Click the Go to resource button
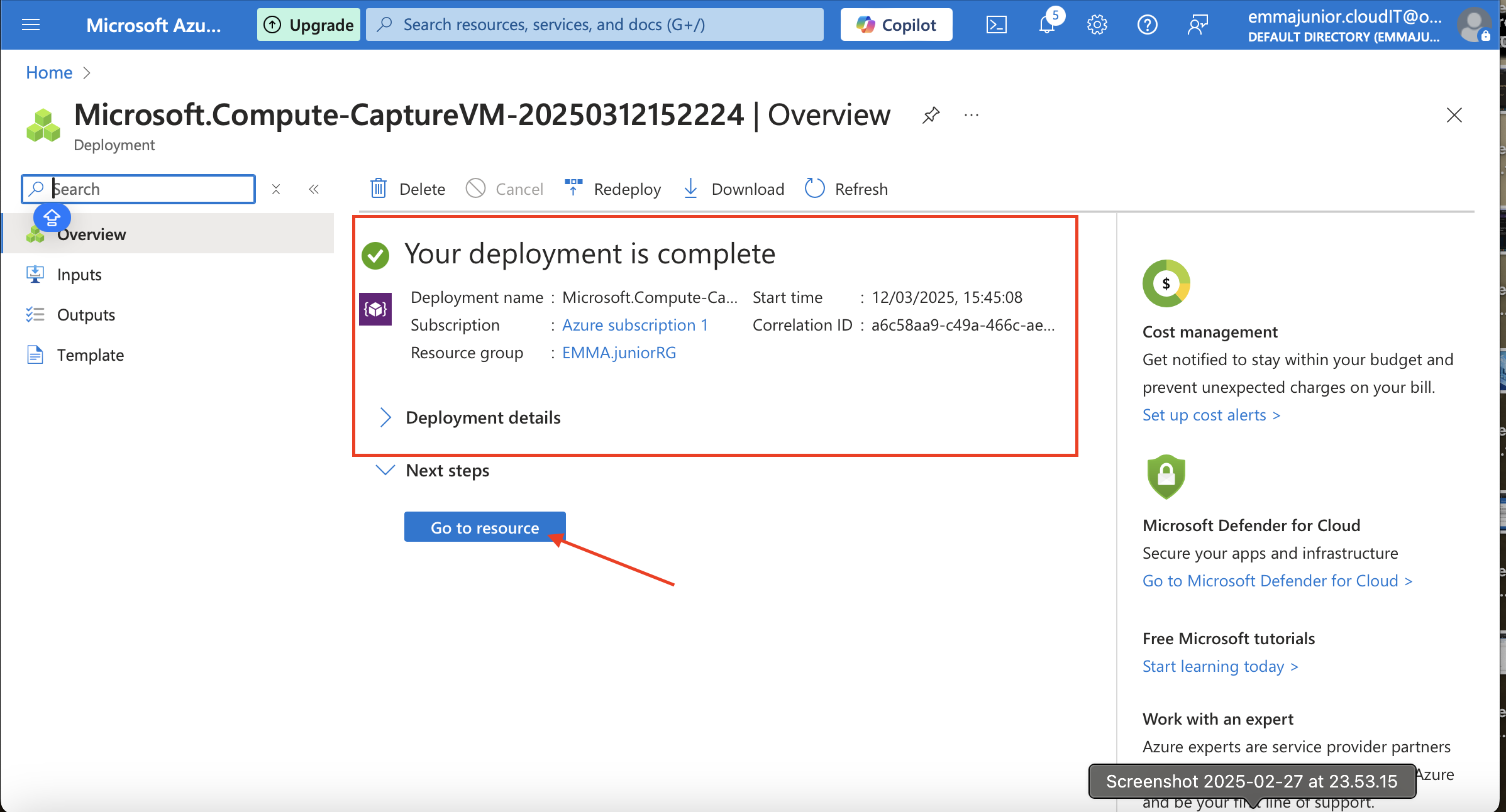This screenshot has width=1506, height=812. [x=485, y=527]
